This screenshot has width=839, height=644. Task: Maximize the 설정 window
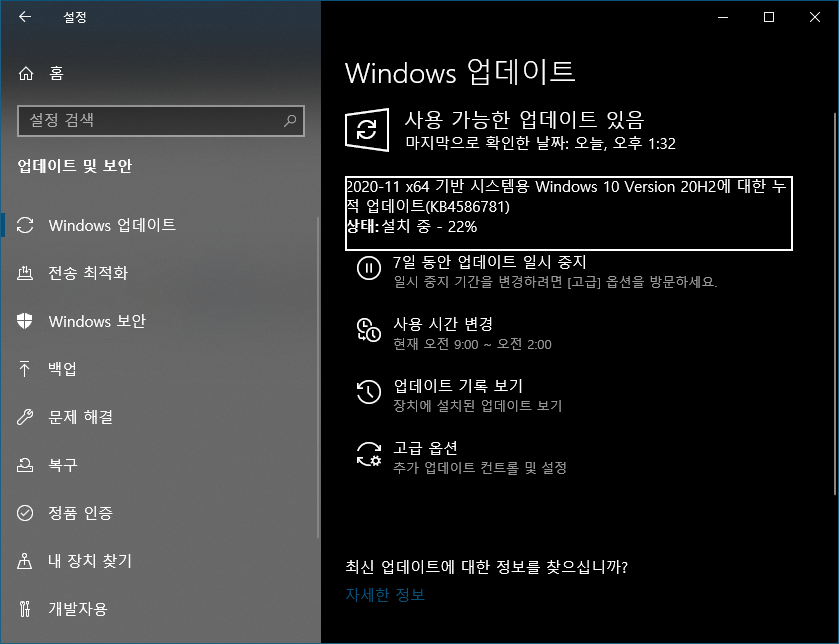[769, 18]
